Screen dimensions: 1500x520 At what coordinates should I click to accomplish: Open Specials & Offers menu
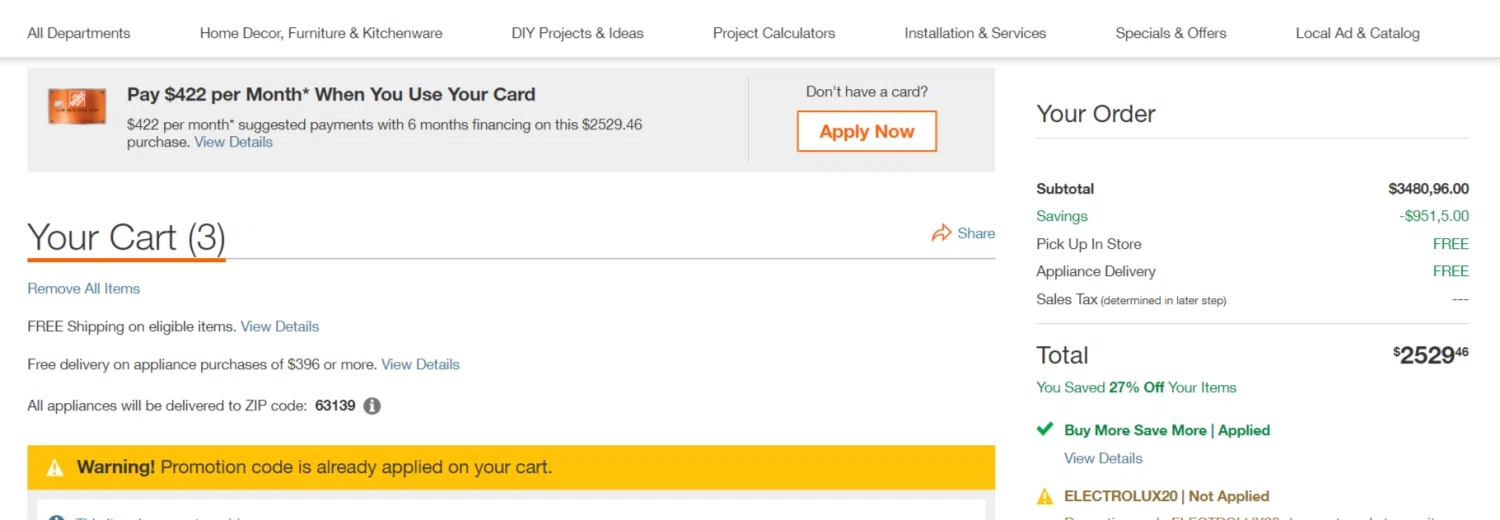click(1171, 33)
